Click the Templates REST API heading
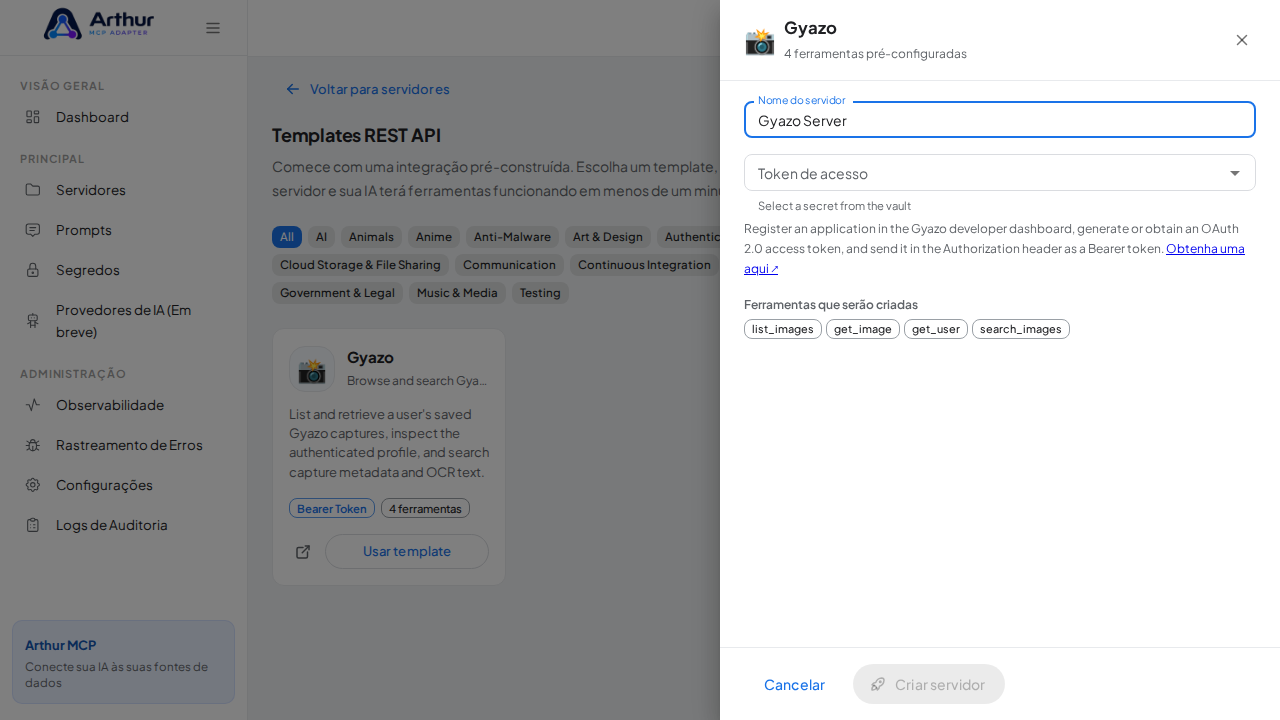The height and width of the screenshot is (720, 1280). [x=356, y=135]
